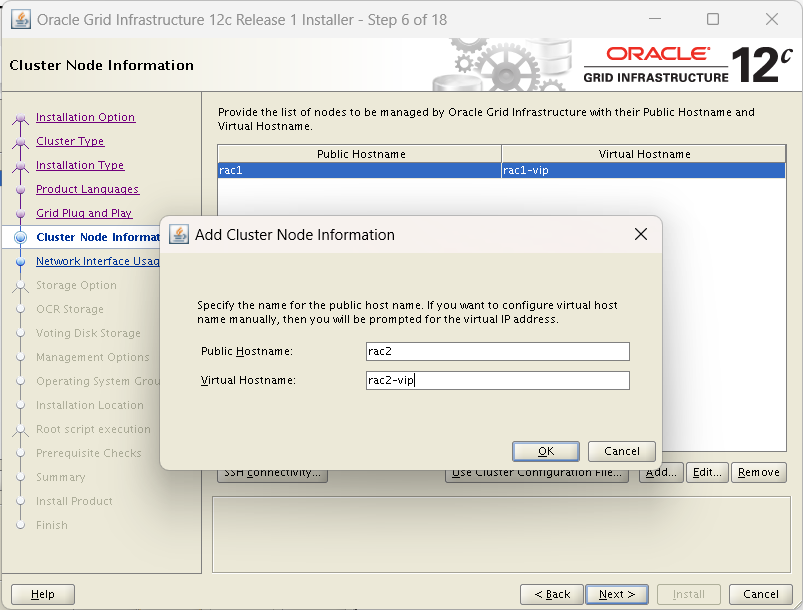Click Summary step
The height and width of the screenshot is (610, 803).
60,477
